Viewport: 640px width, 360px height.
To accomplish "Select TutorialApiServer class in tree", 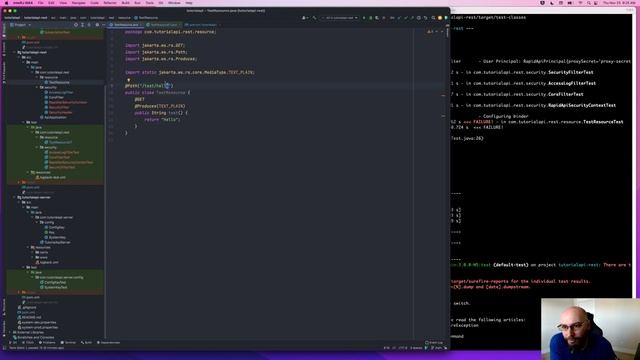I will [56, 242].
